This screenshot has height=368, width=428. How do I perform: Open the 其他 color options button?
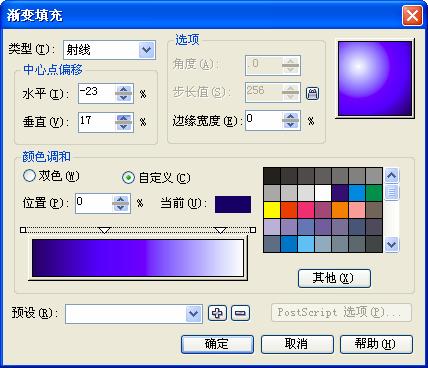pos(334,278)
